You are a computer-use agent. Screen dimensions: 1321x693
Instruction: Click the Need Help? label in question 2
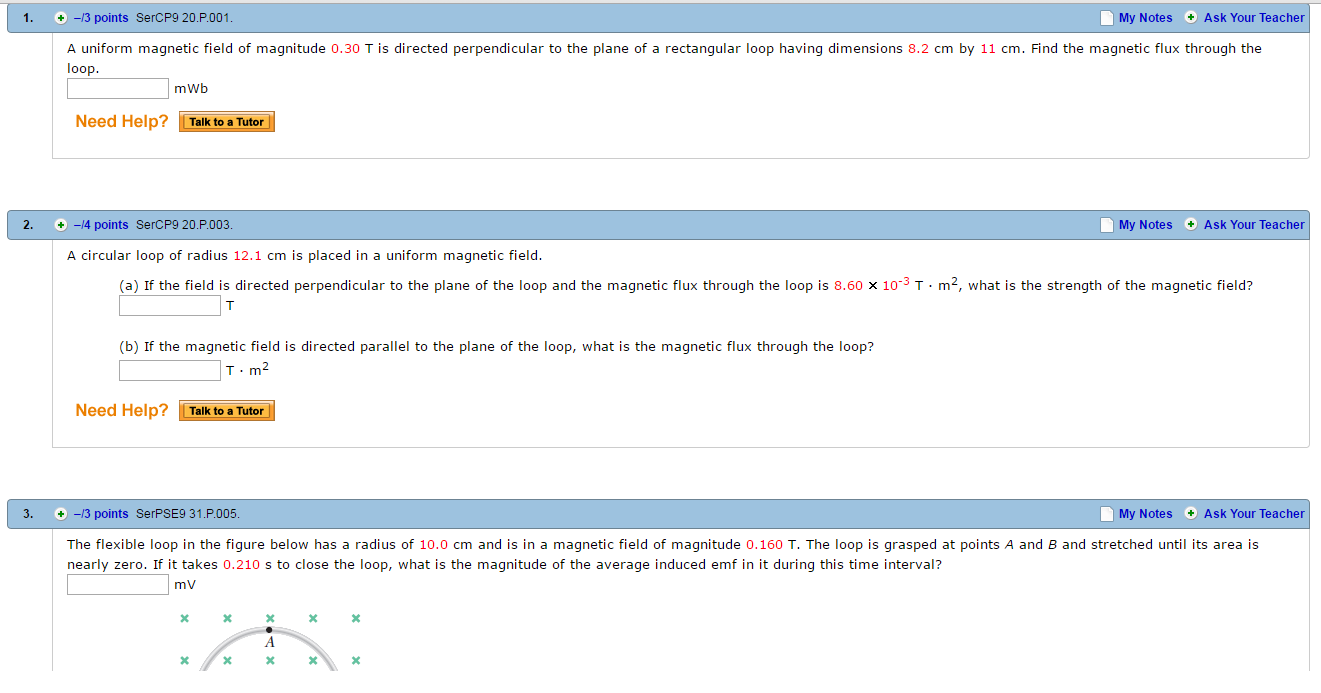click(122, 411)
